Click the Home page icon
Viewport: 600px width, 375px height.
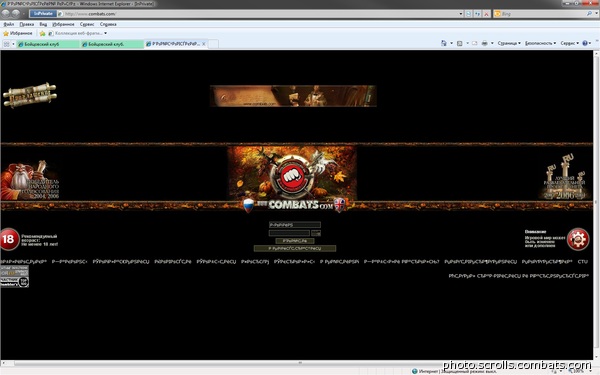coord(444,43)
